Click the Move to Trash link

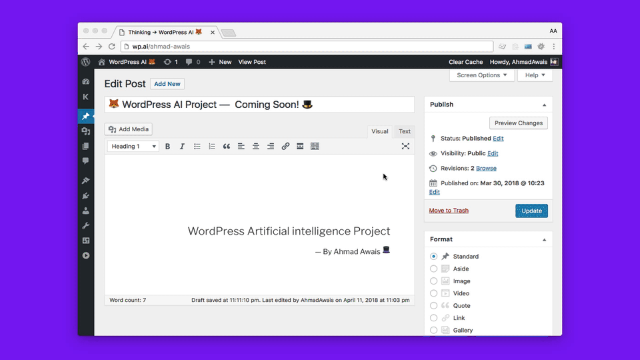[449, 211]
